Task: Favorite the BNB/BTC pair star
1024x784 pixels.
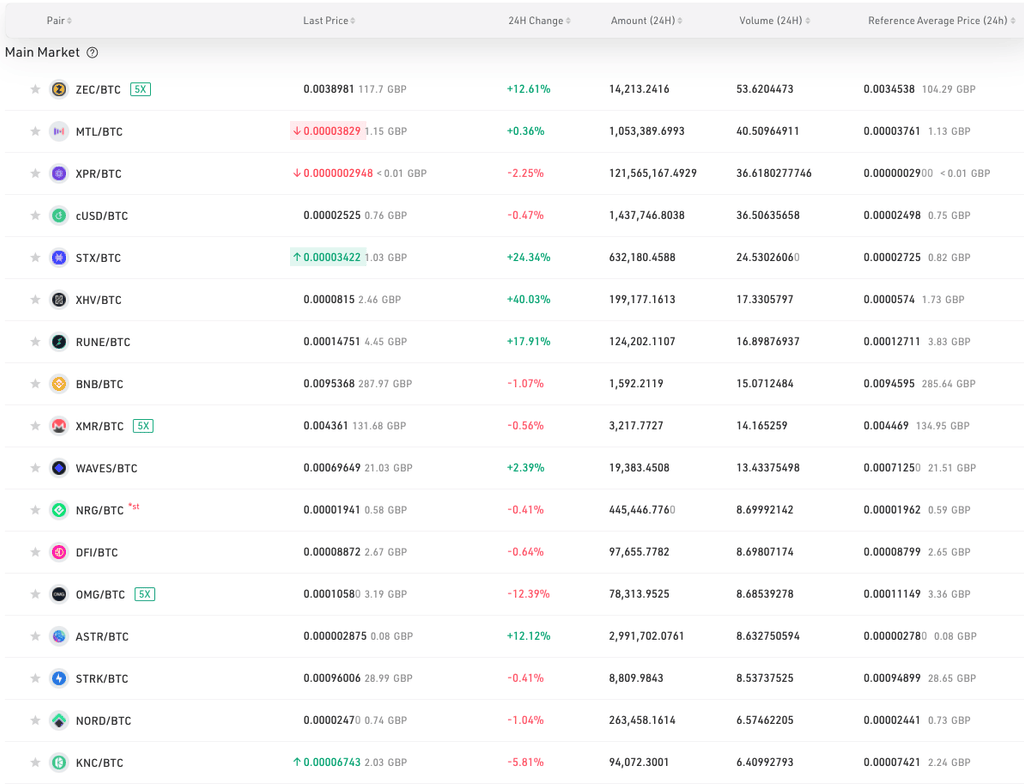Action: tap(35, 384)
